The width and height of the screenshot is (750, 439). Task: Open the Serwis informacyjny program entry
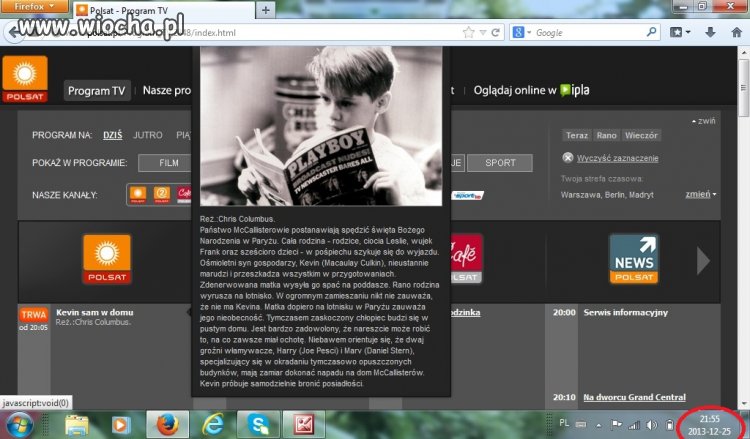tap(625, 312)
